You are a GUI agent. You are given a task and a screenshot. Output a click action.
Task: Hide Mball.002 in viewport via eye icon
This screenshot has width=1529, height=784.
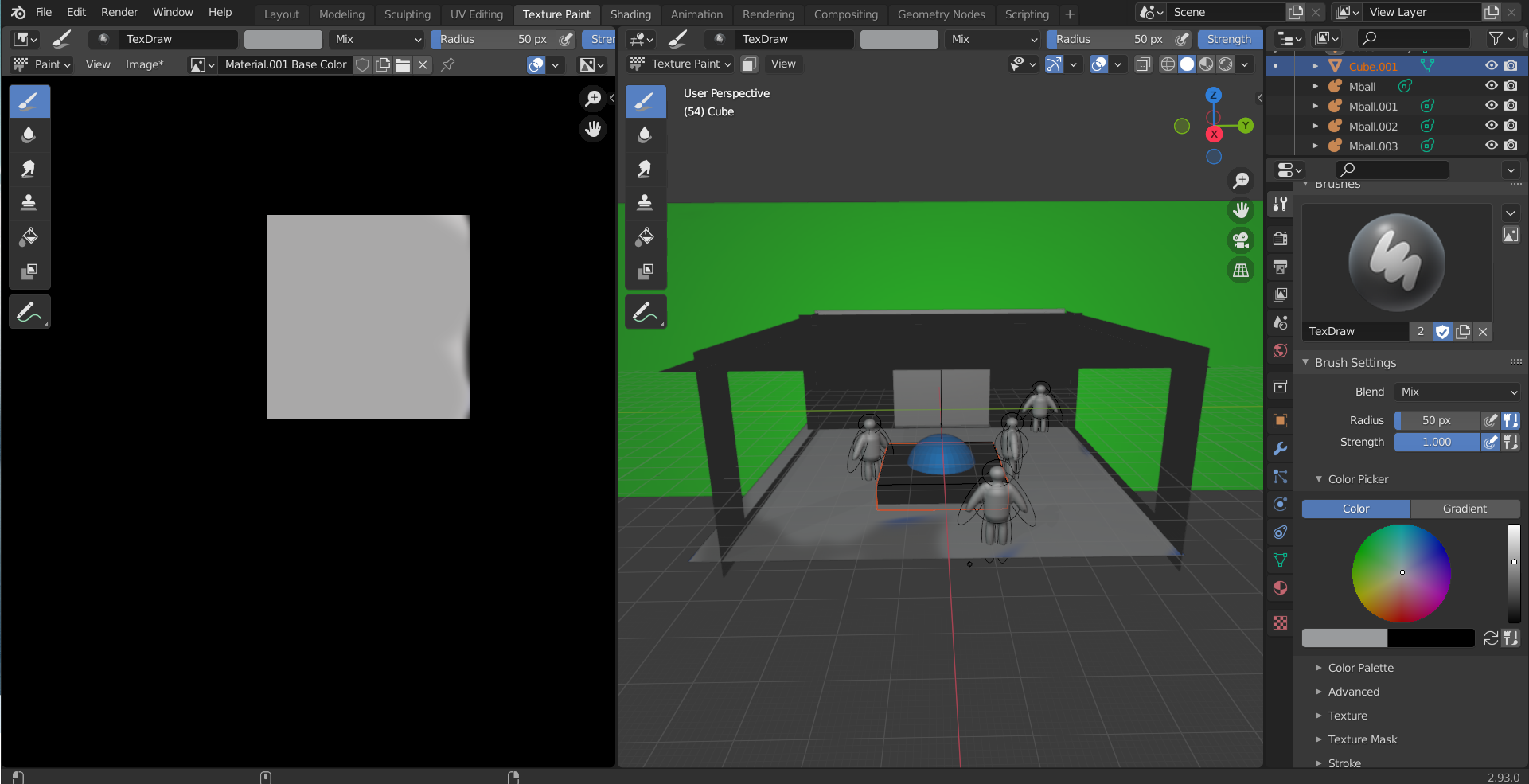click(1491, 126)
